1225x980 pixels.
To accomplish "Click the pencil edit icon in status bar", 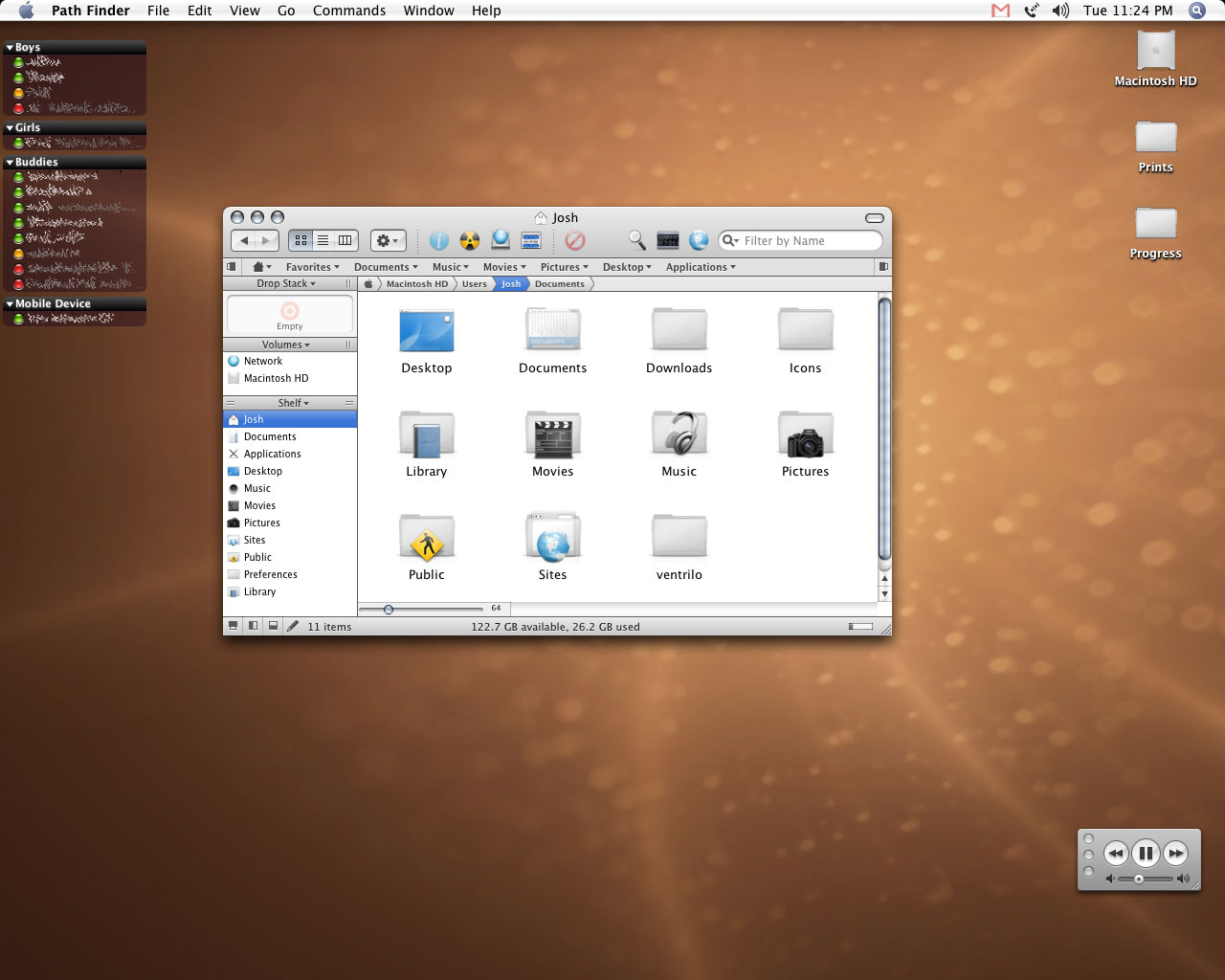I will tap(293, 626).
